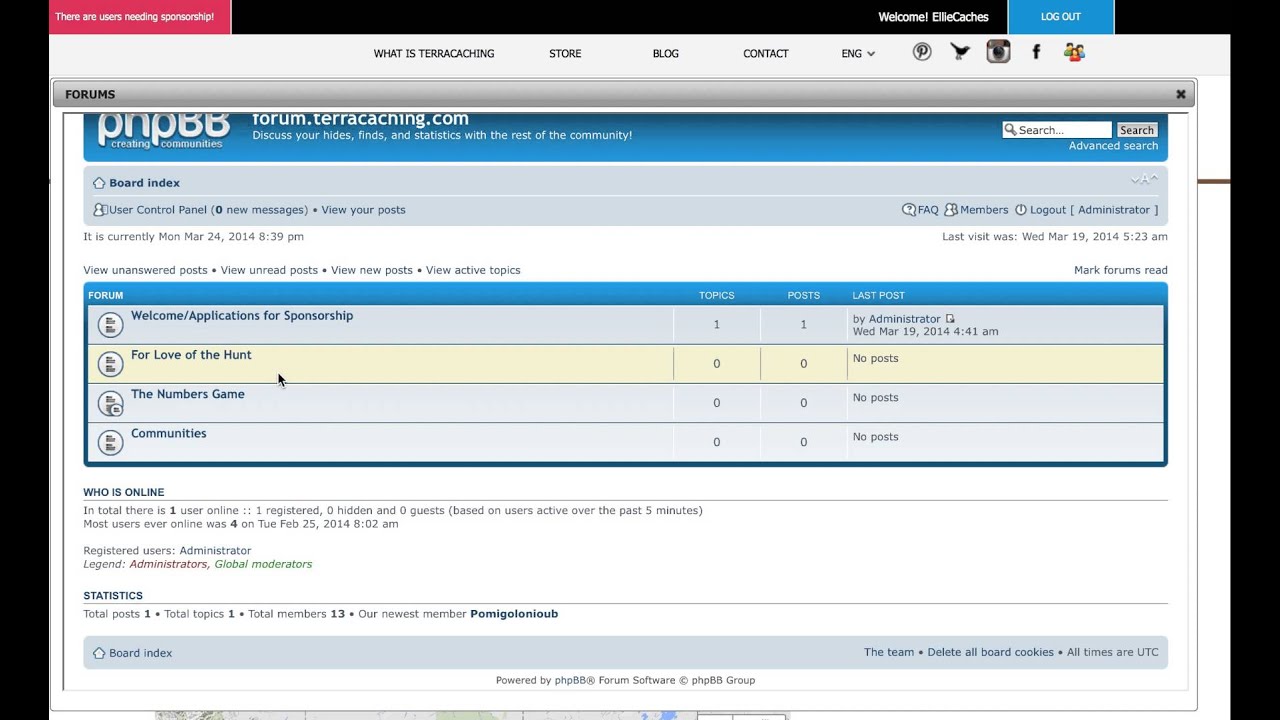Click Mark forums read
This screenshot has width=1280, height=720.
(1121, 270)
